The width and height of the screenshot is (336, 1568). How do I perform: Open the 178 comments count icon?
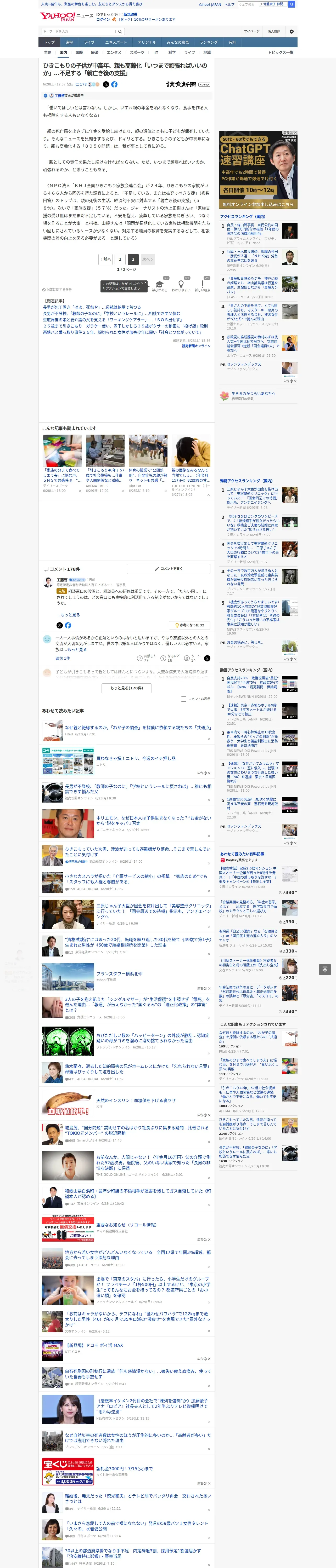[81, 85]
